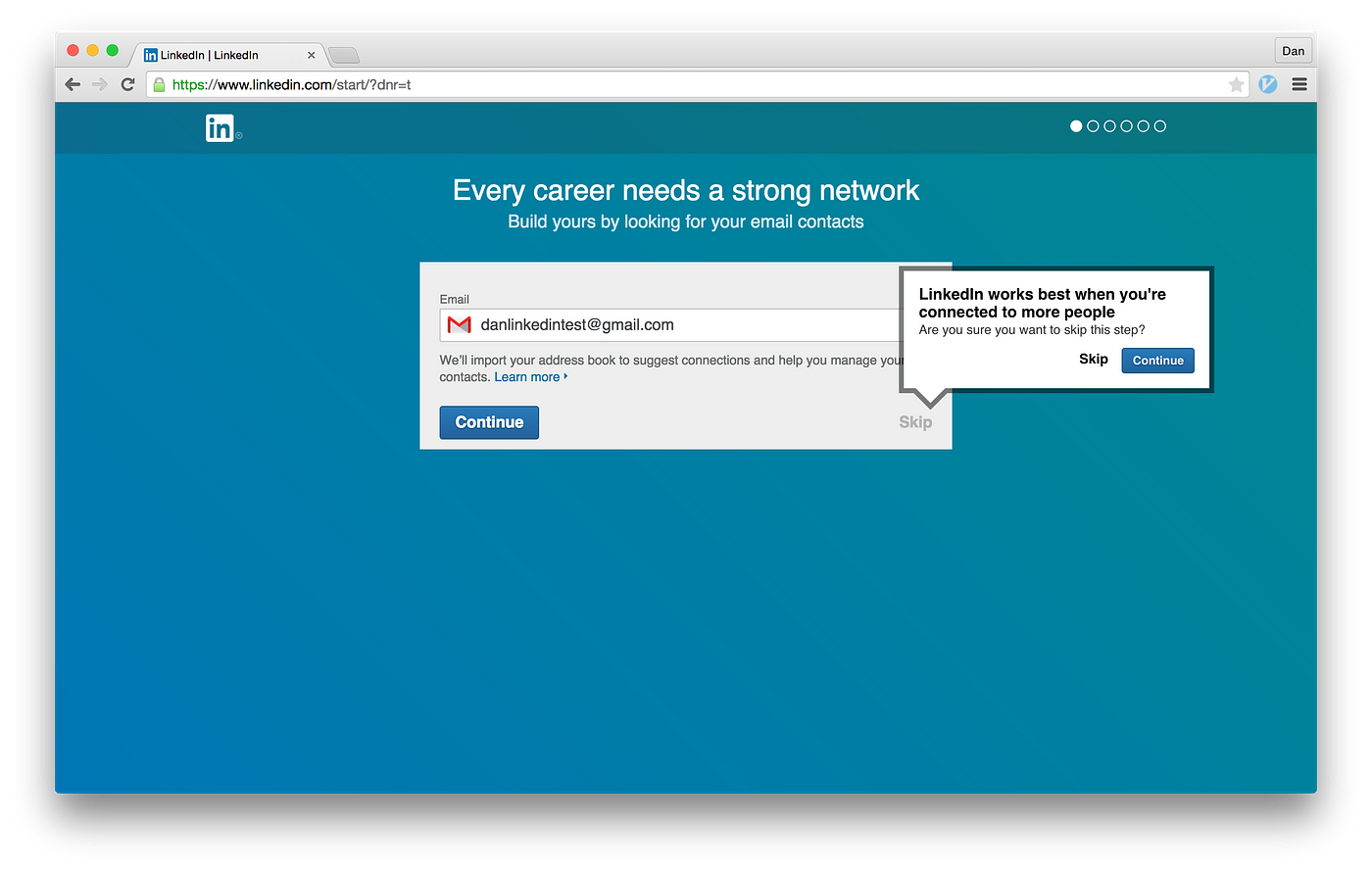
Task: Click popup title 'LinkedIn works best when you're connected'
Action: coord(1043,303)
